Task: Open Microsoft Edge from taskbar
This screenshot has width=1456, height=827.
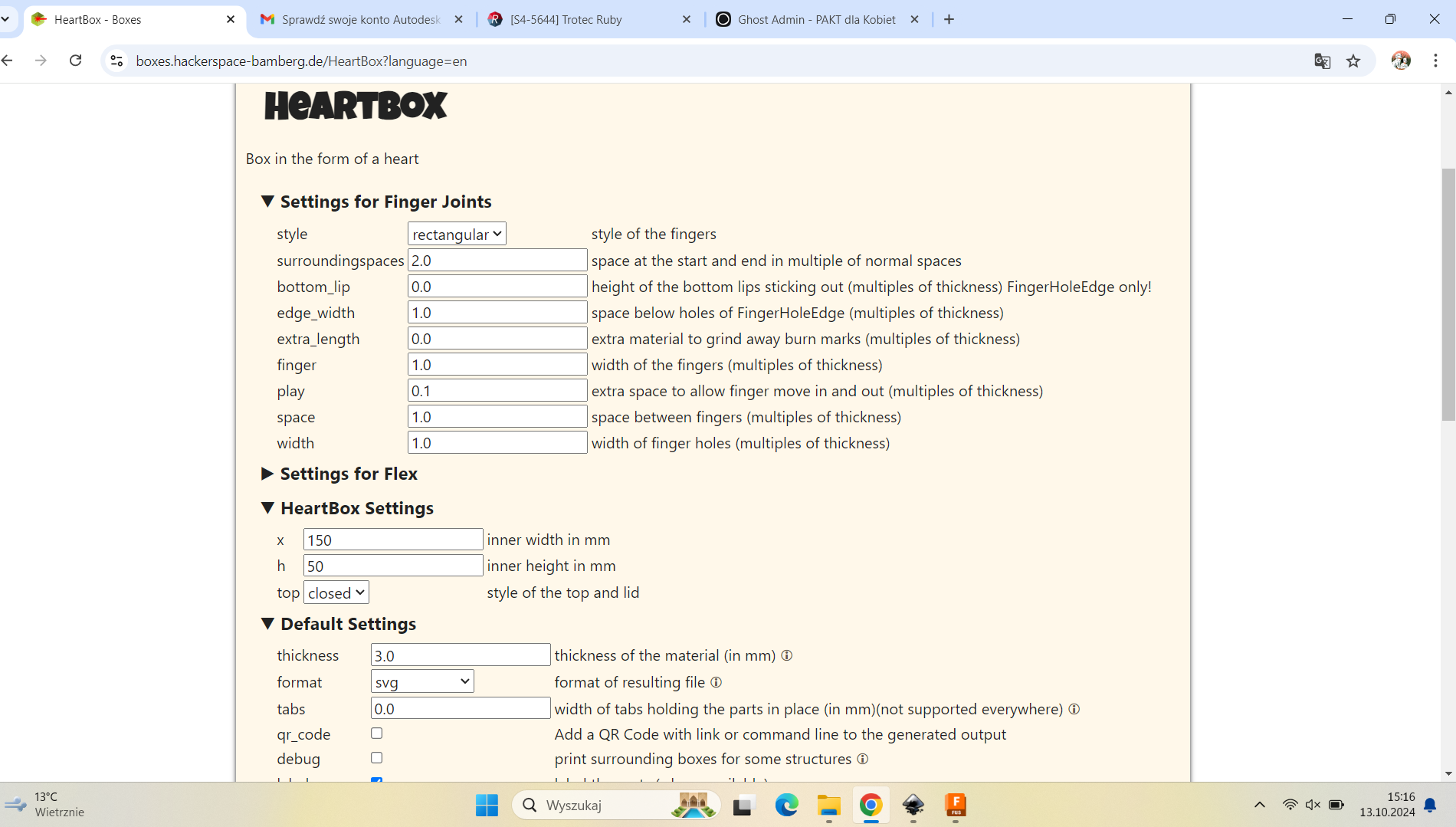Action: coord(786,805)
